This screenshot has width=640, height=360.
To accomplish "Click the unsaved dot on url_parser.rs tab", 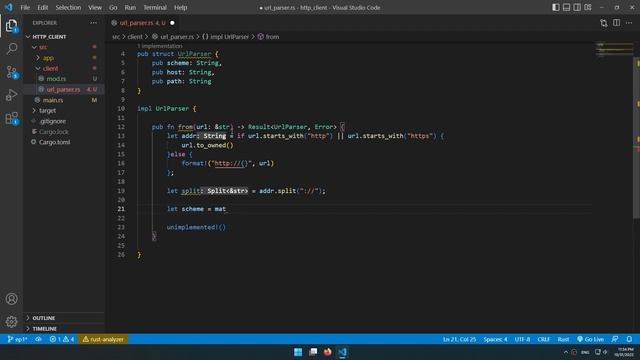I will pyautogui.click(x=172, y=23).
